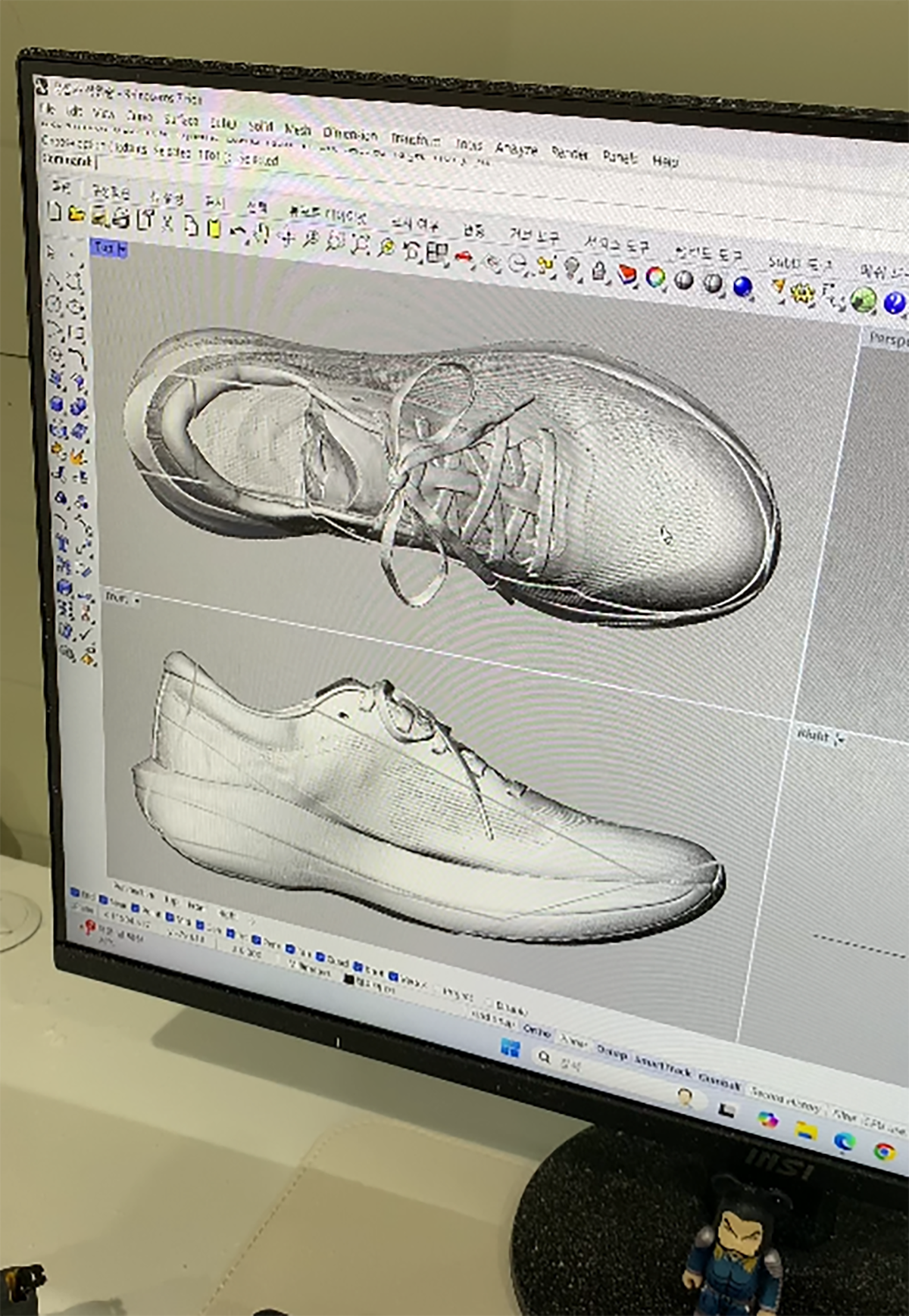
Task: Open the Top viewport title dropdown
Action: point(110,248)
